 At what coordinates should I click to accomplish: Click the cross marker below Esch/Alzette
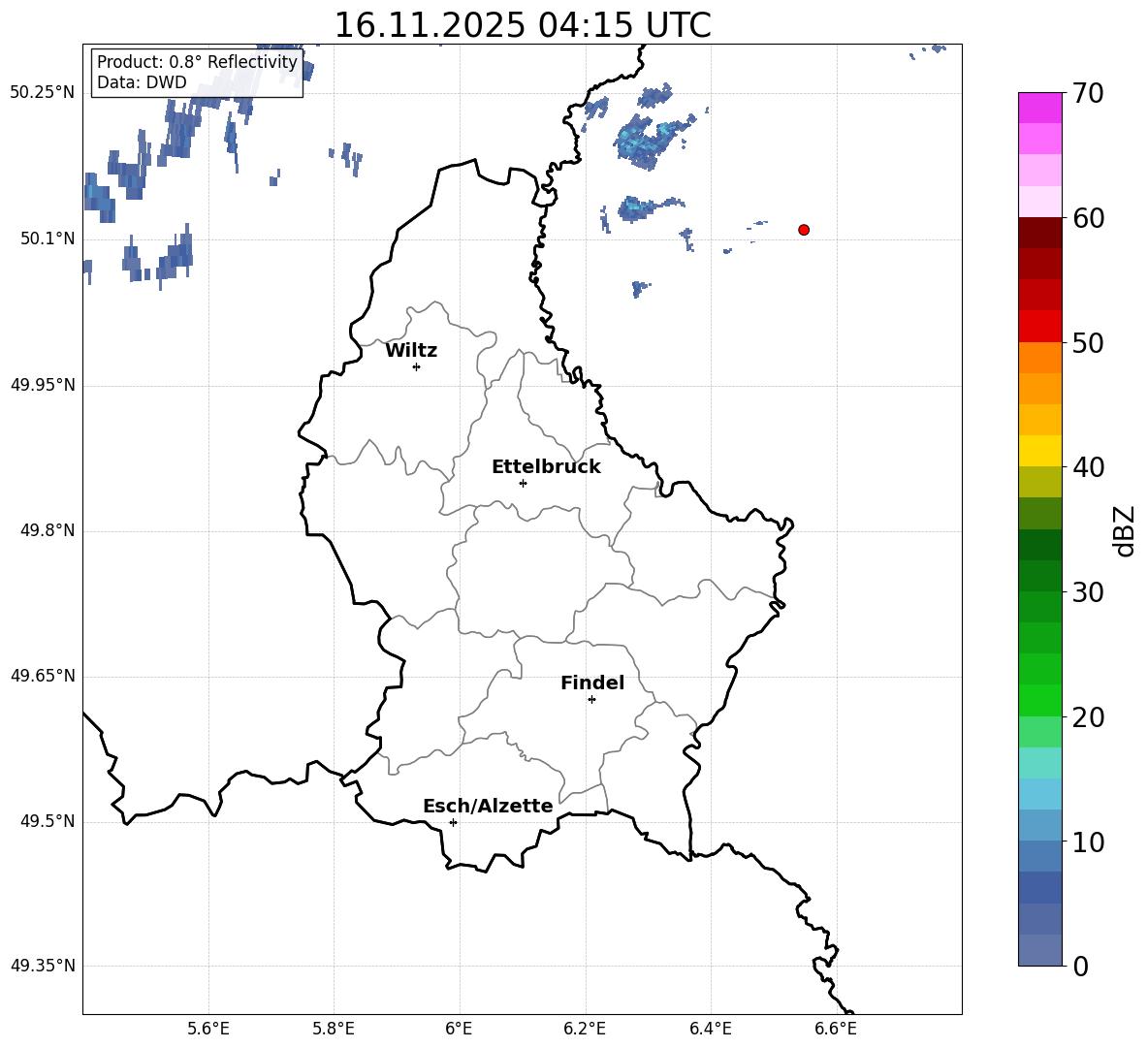coord(453,822)
